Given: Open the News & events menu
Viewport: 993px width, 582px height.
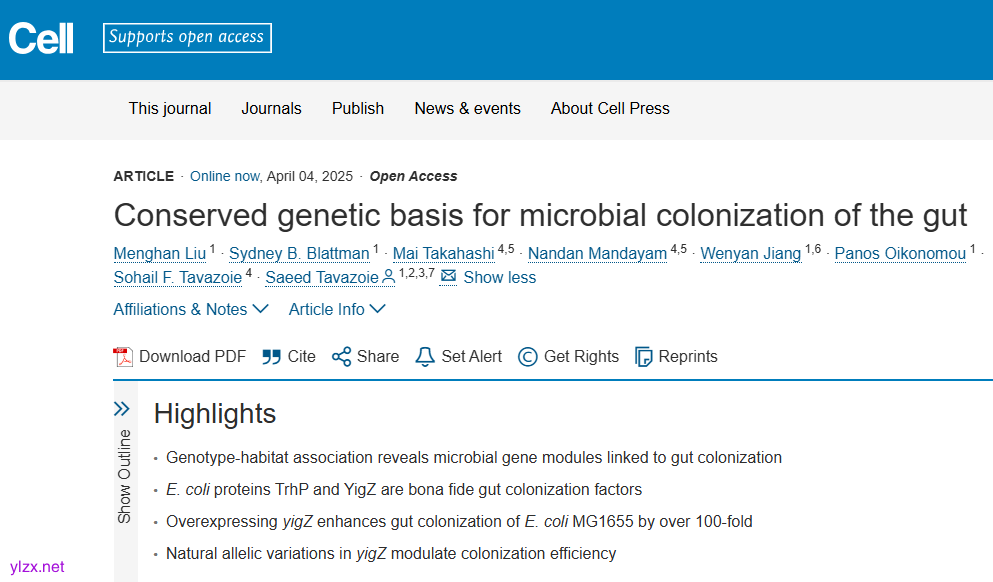Looking at the screenshot, I should click(x=467, y=109).
